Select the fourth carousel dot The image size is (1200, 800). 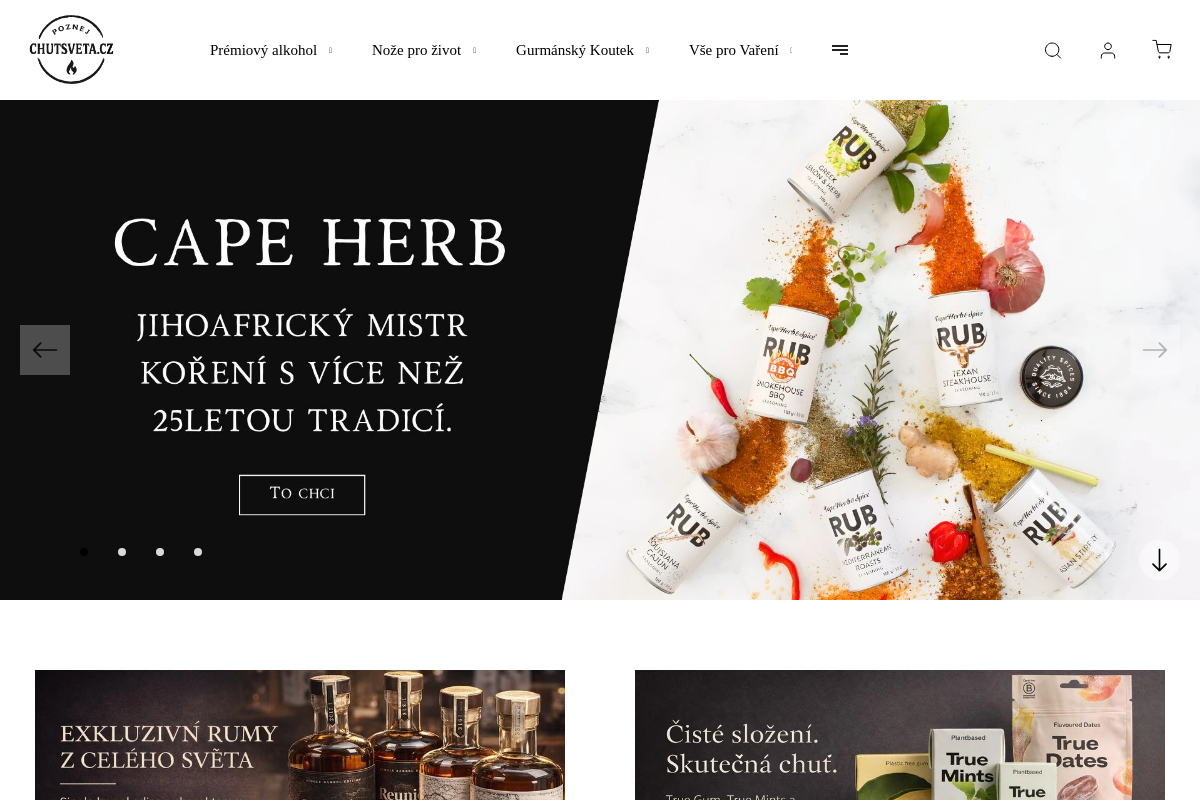coord(198,552)
